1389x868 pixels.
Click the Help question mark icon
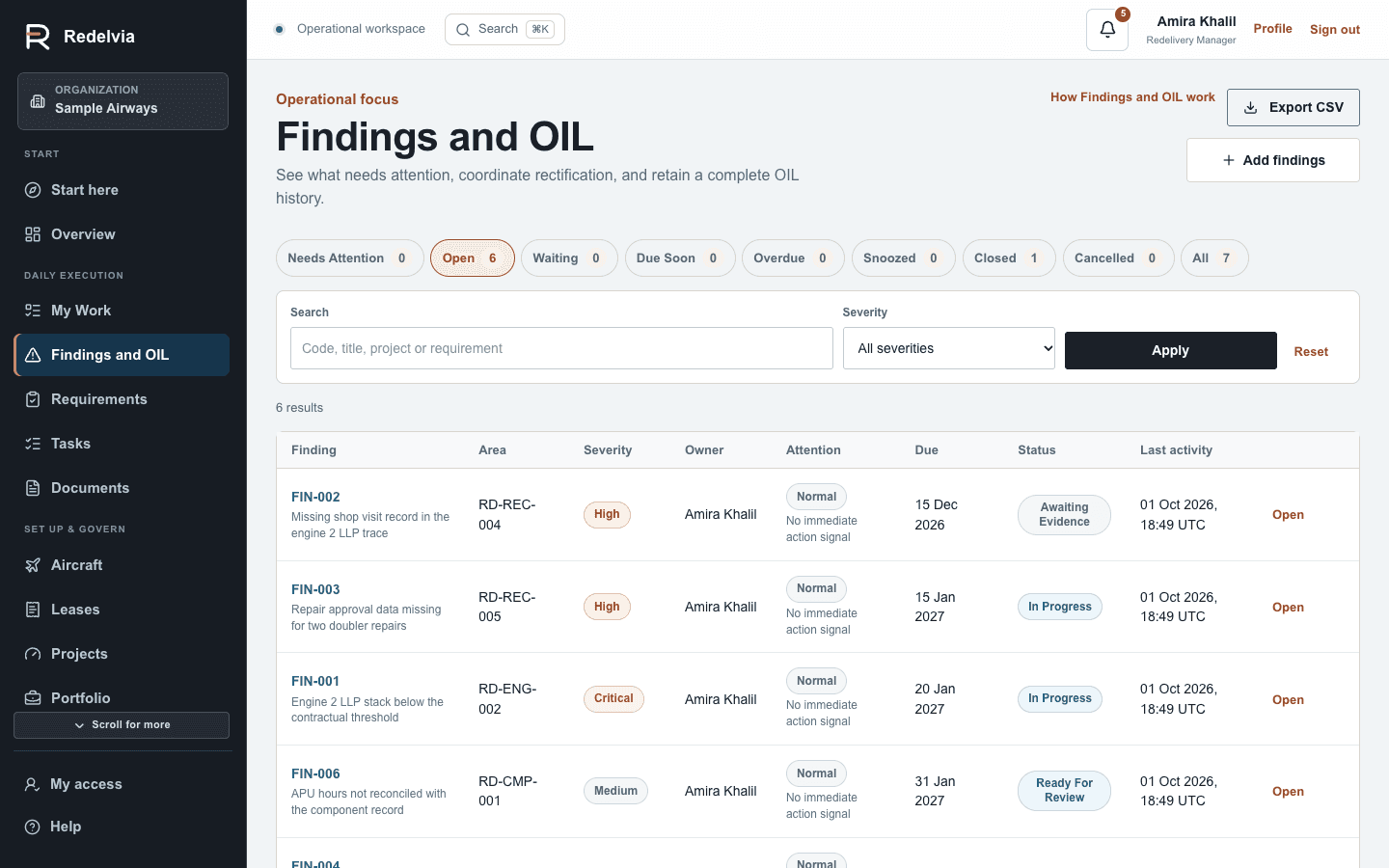[x=32, y=827]
